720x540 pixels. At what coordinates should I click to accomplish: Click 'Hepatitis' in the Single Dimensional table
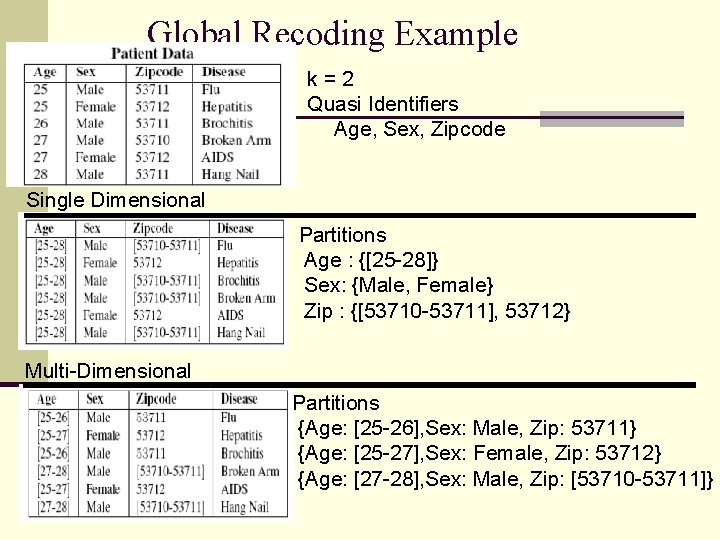tap(238, 263)
